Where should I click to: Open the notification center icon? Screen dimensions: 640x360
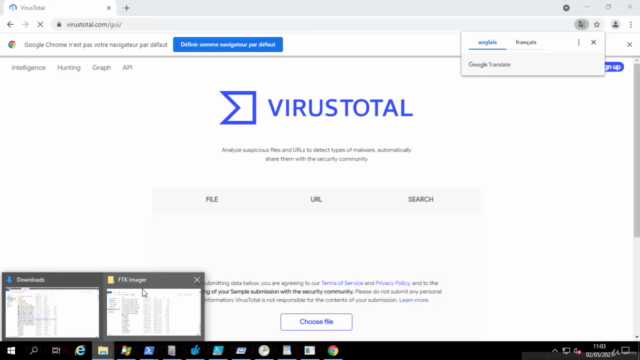[x=626, y=351]
